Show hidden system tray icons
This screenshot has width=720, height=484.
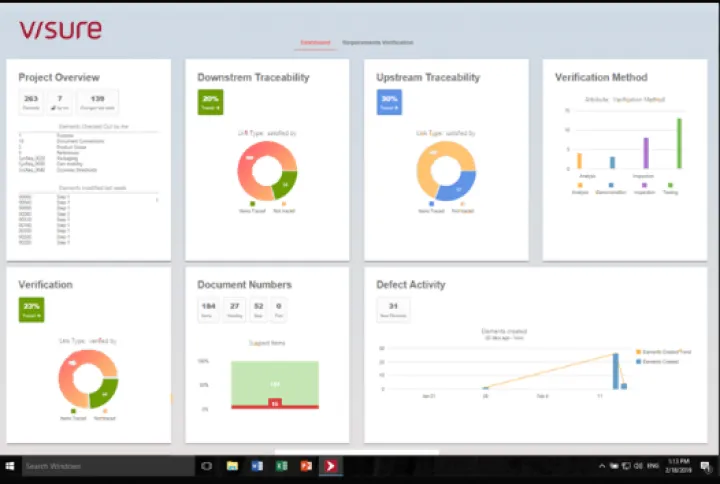point(601,466)
